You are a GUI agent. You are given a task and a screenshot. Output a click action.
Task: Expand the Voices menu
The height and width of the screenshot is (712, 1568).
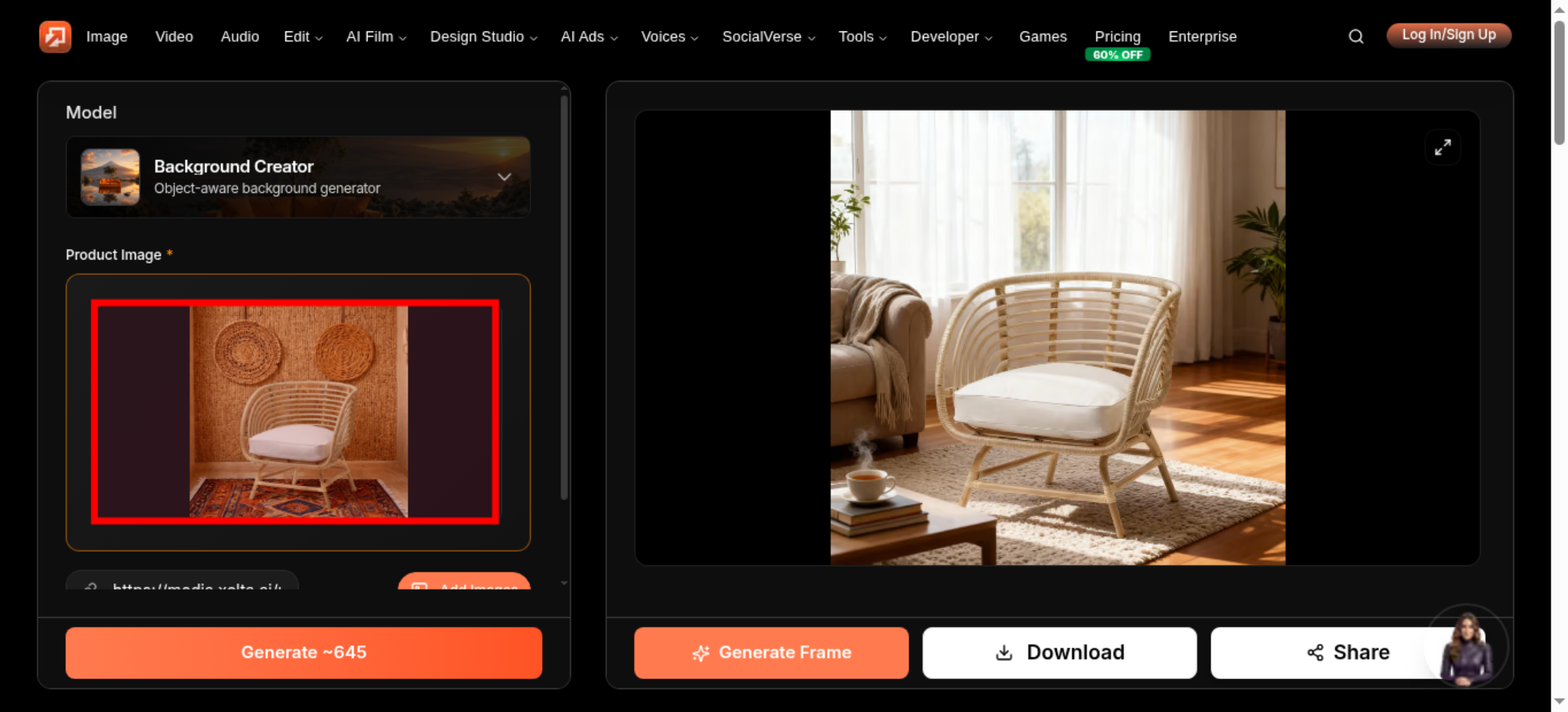pyautogui.click(x=670, y=37)
